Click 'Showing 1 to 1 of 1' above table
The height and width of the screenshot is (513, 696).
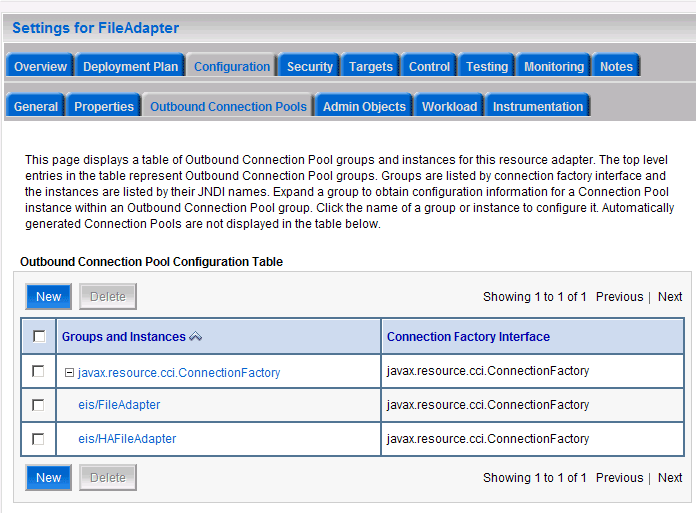coord(534,296)
